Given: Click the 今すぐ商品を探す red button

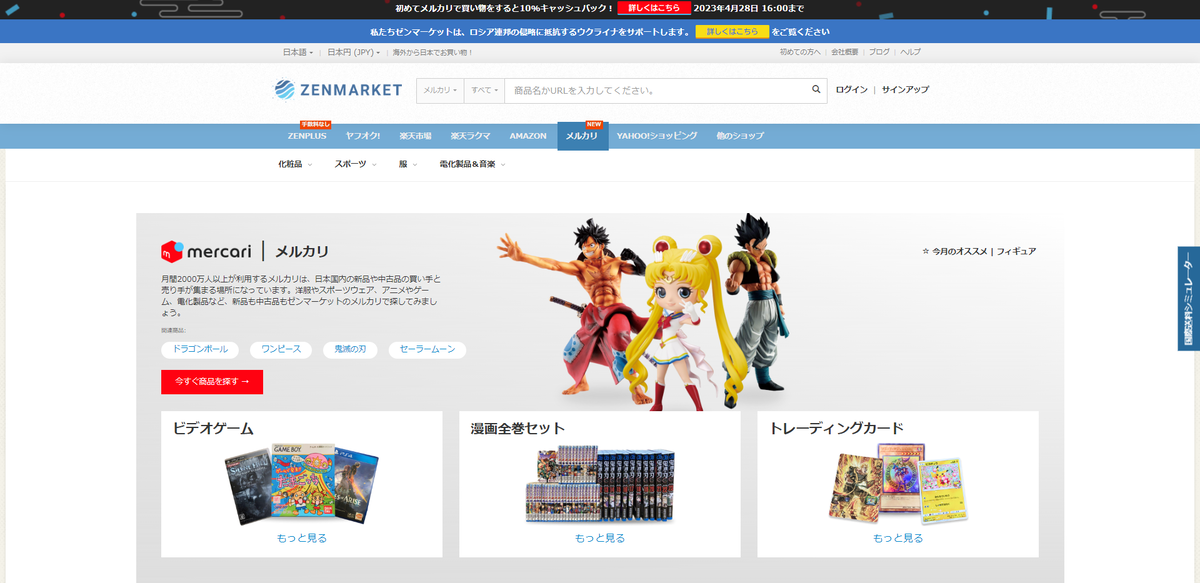Looking at the screenshot, I should click(212, 381).
